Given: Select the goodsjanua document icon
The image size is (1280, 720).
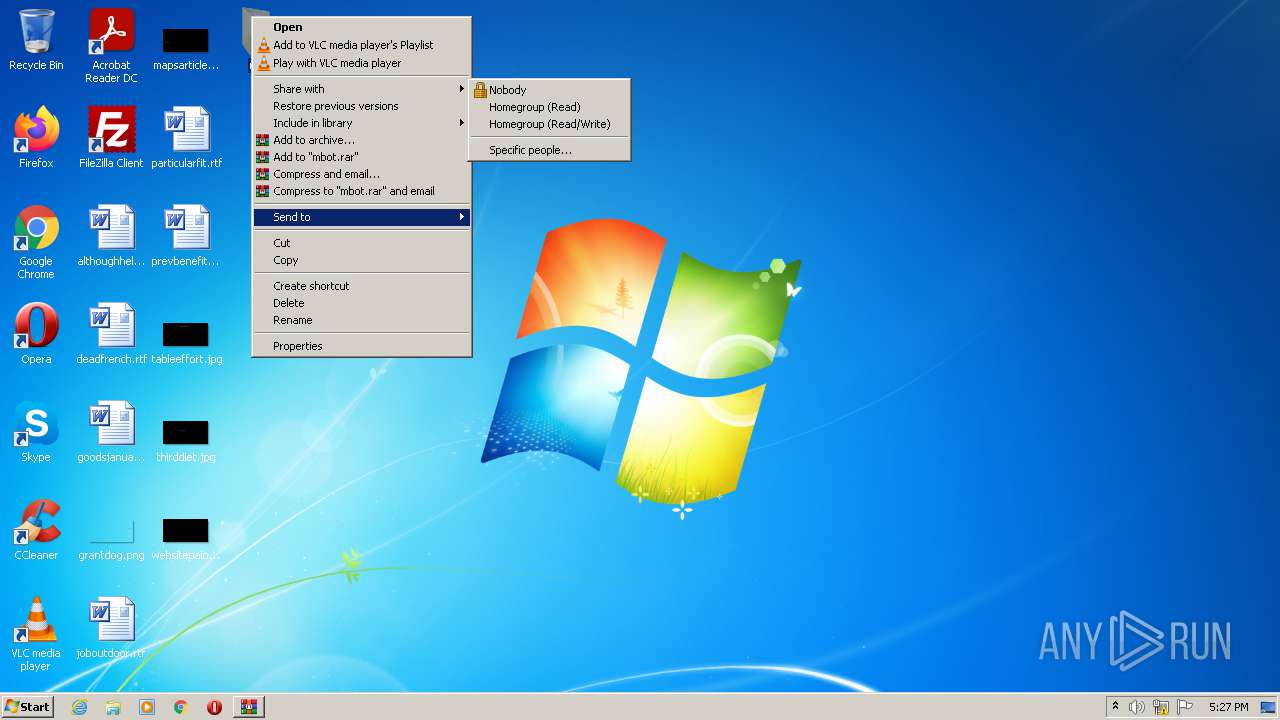Looking at the screenshot, I should point(111,432).
